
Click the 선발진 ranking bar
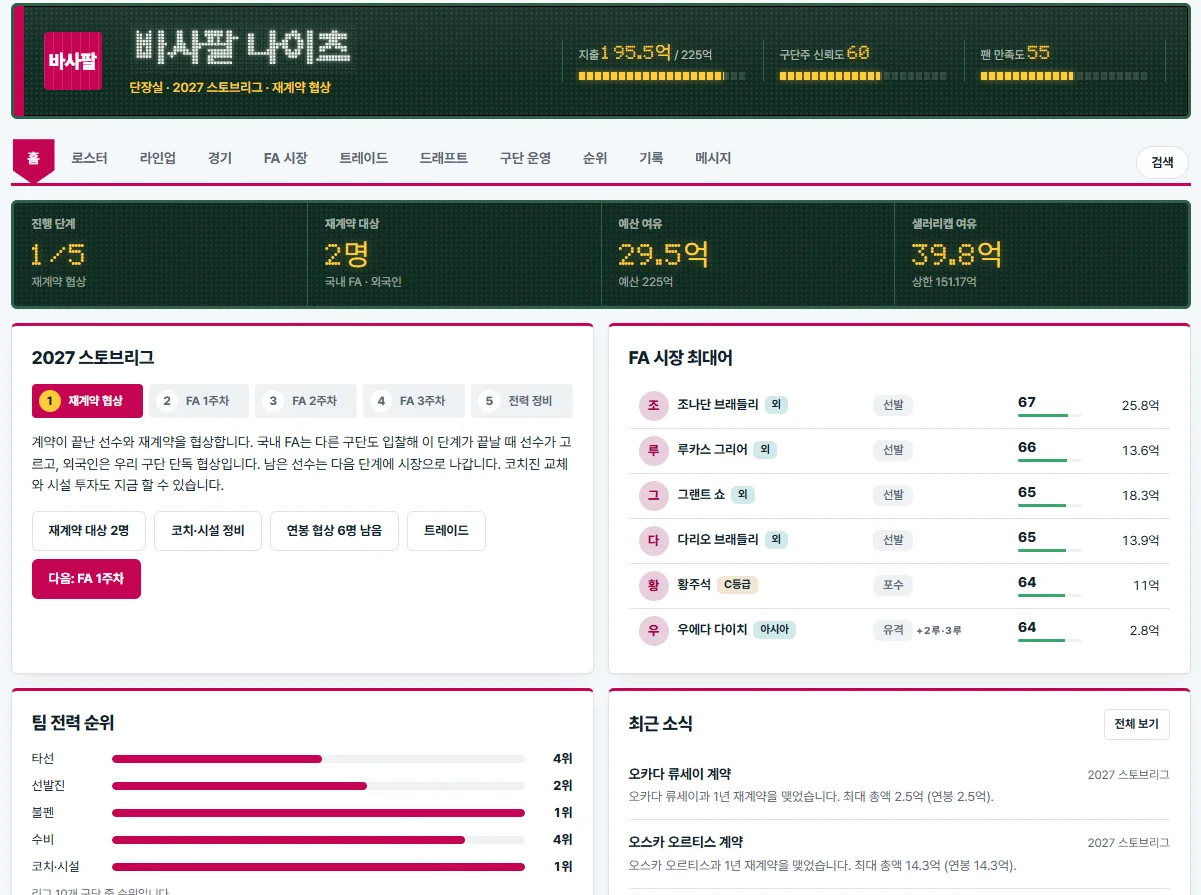tap(318, 786)
